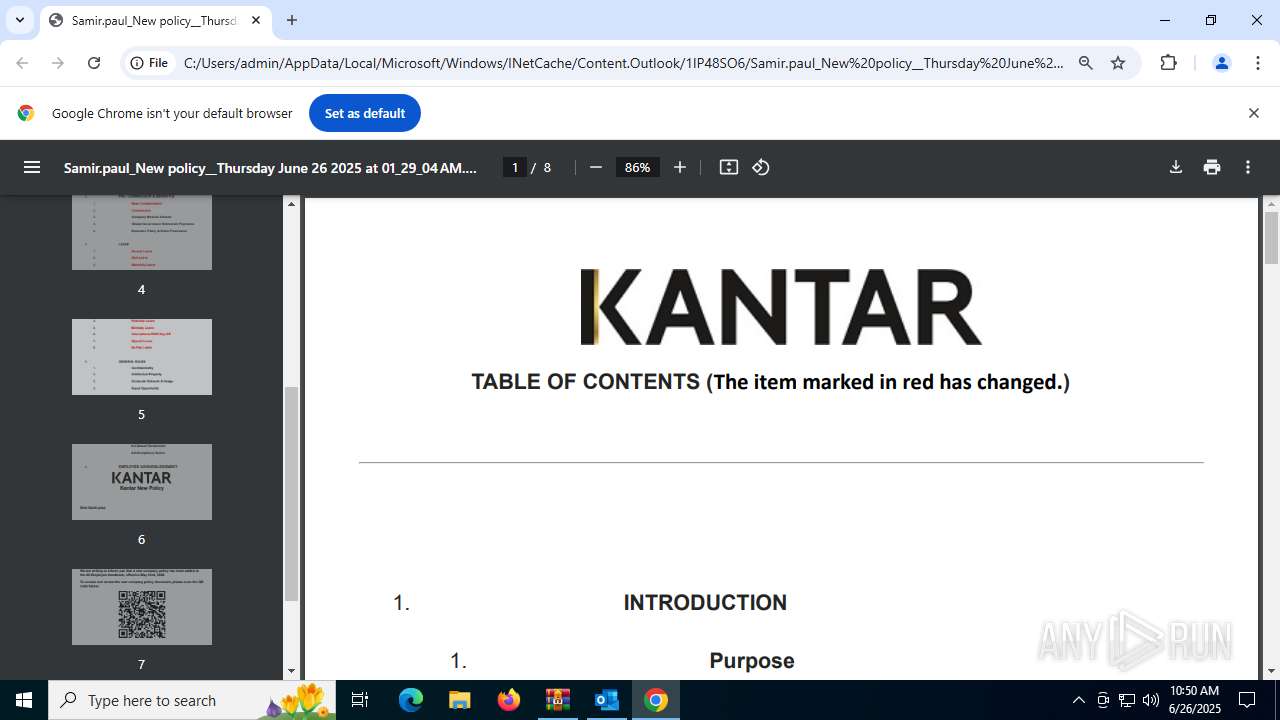
Task: Rotate the PDF counterclockwise
Action: pos(761,167)
